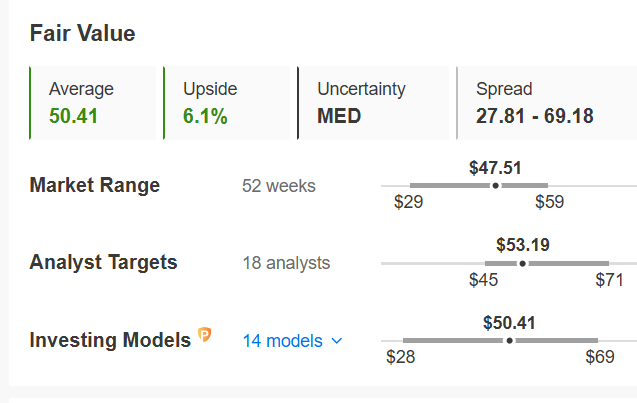This screenshot has height=403, width=637.
Task: Expand the 14 models dropdown
Action: [x=292, y=341]
